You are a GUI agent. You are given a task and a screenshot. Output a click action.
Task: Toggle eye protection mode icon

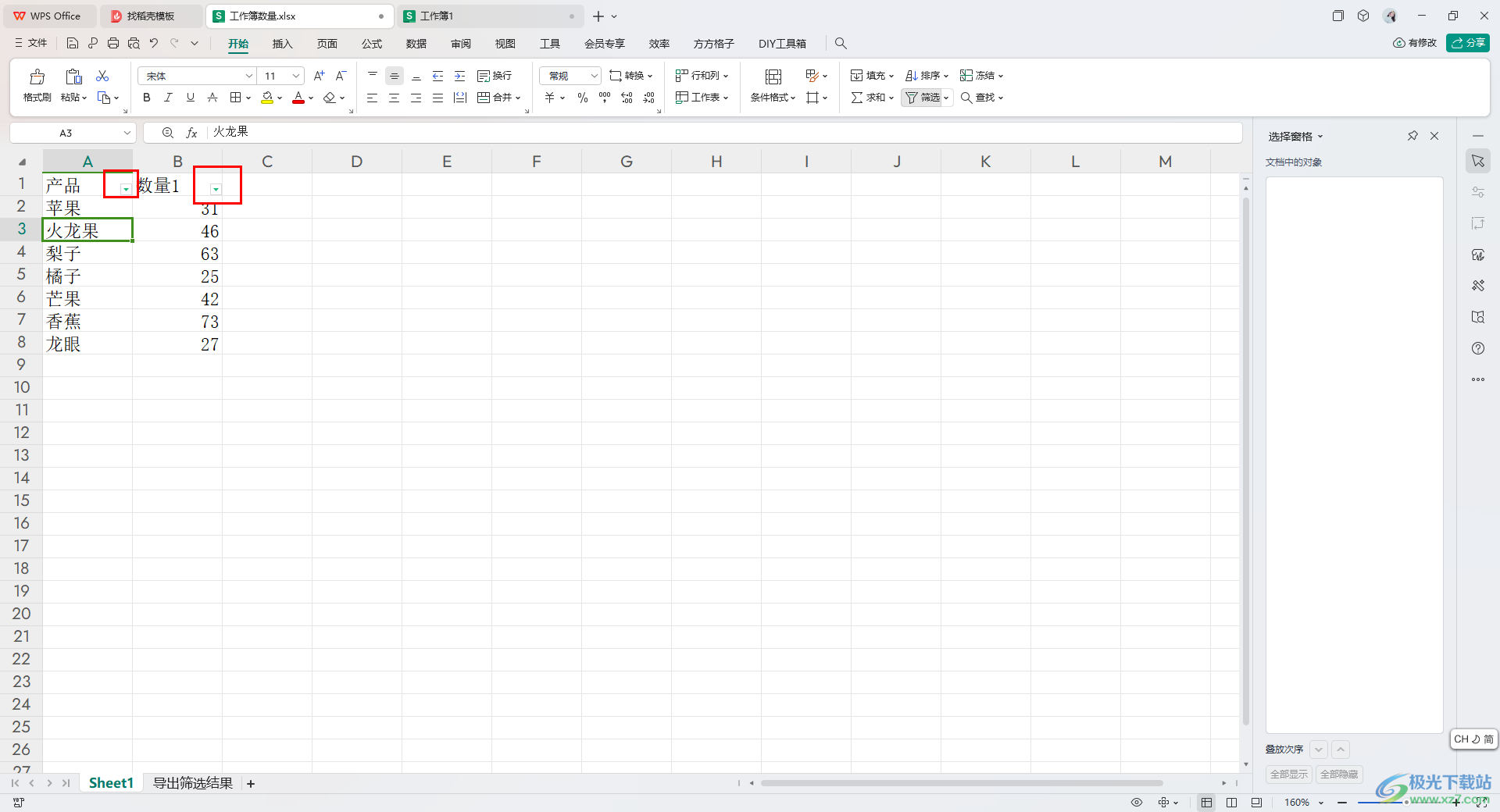[1137, 803]
